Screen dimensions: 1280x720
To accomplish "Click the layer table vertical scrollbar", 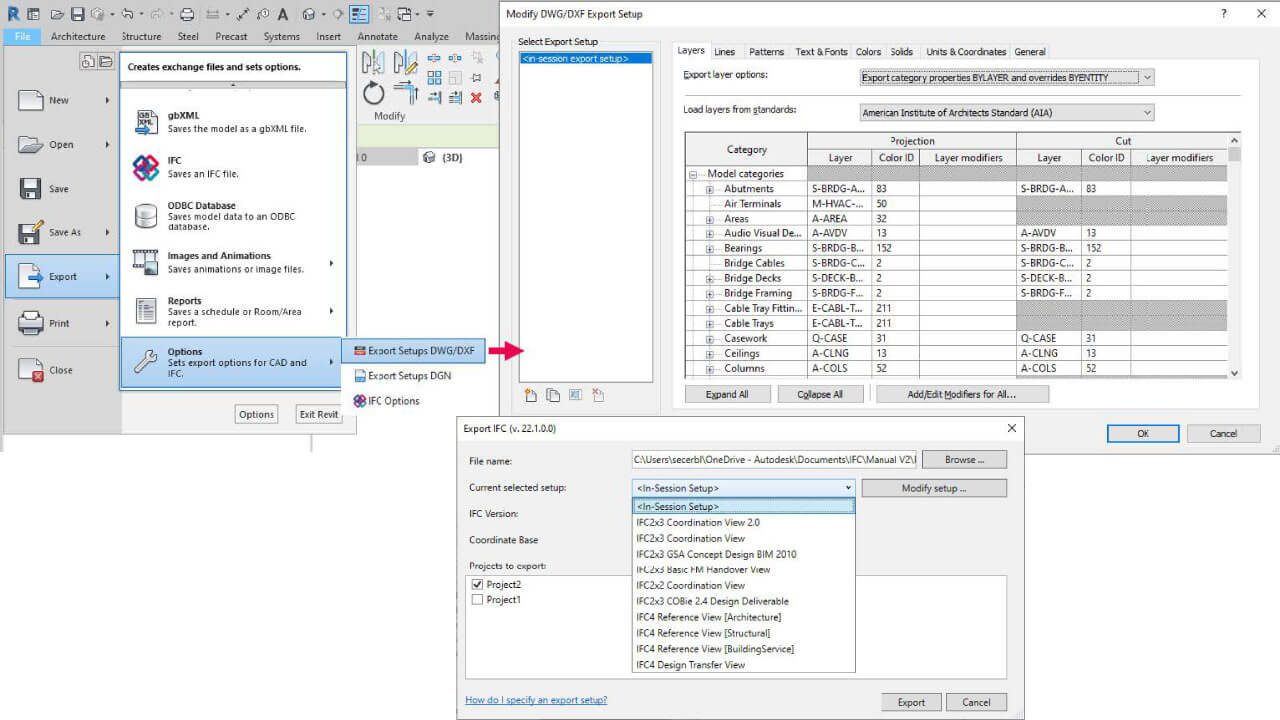I will coord(1234,256).
